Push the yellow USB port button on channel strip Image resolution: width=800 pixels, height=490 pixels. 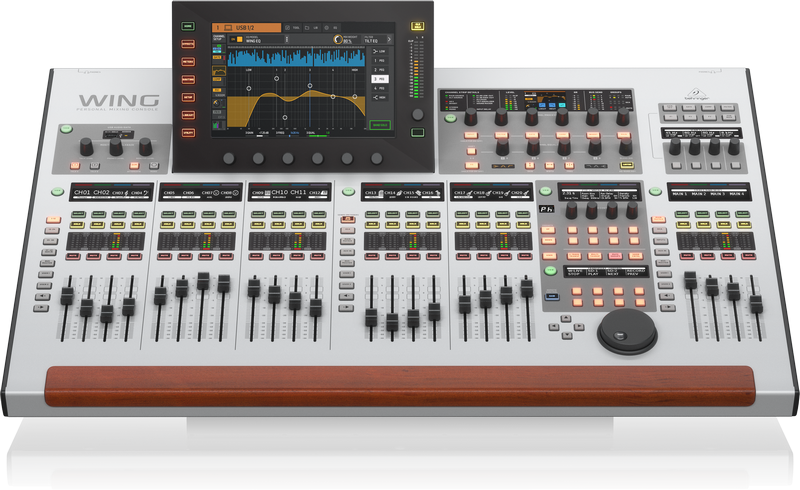[627, 165]
